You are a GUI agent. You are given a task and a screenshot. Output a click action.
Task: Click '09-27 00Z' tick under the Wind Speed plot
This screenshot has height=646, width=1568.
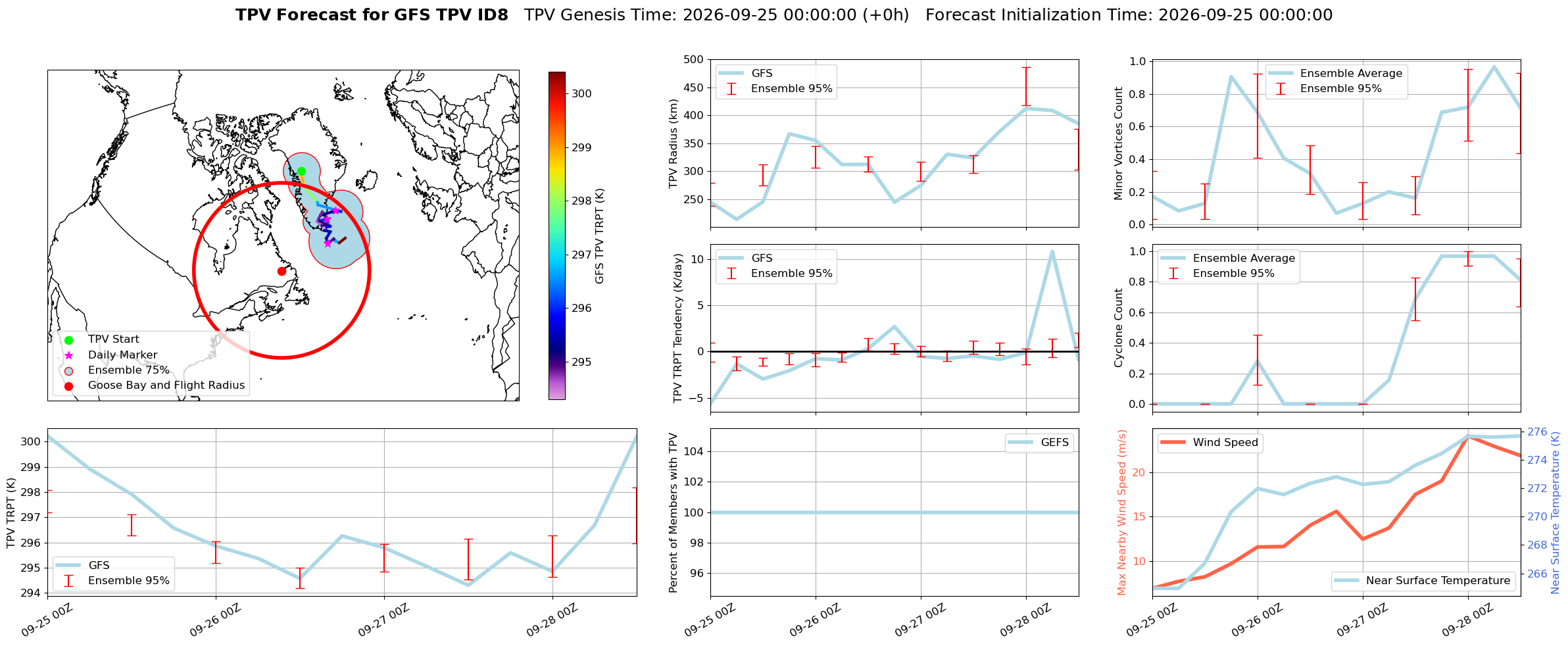pos(1363,620)
